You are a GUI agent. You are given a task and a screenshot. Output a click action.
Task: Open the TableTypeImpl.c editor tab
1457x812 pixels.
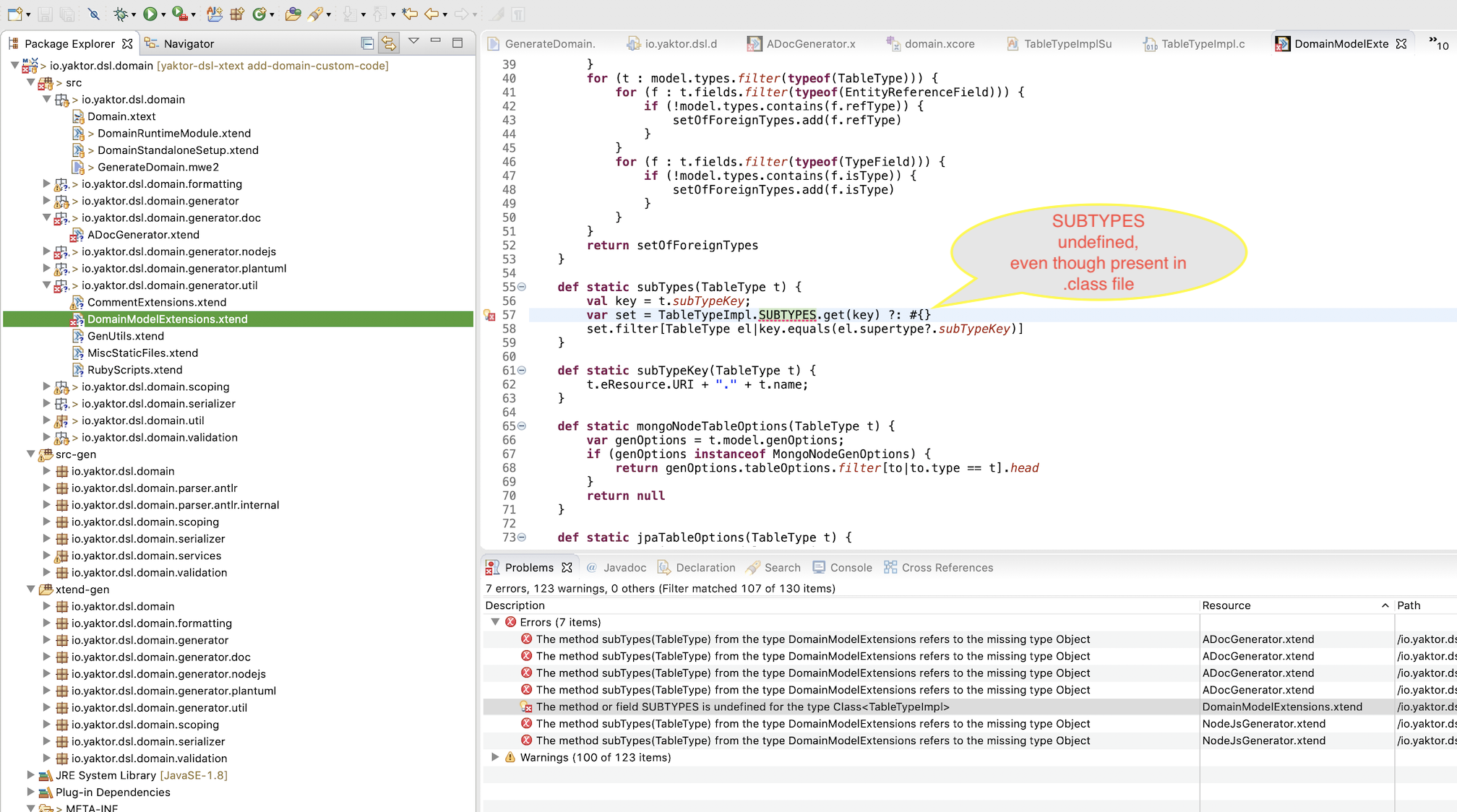tap(1194, 43)
